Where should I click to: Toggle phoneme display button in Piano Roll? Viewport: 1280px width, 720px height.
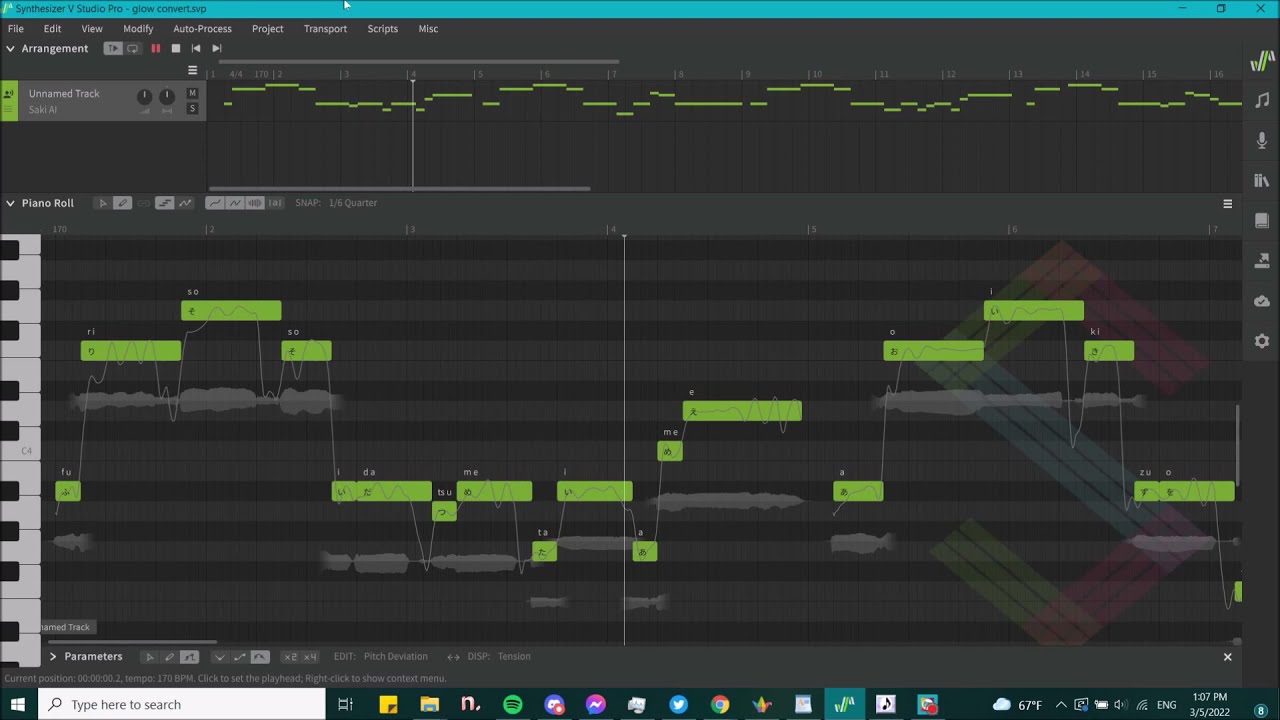(275, 203)
